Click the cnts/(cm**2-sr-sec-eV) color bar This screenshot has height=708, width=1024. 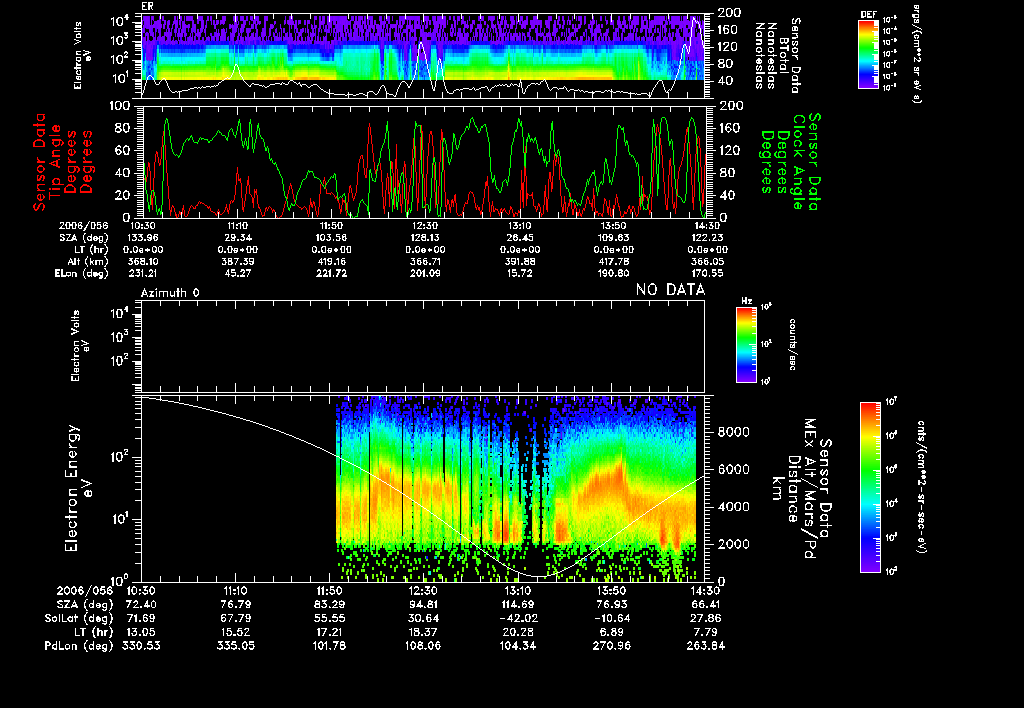(870, 487)
